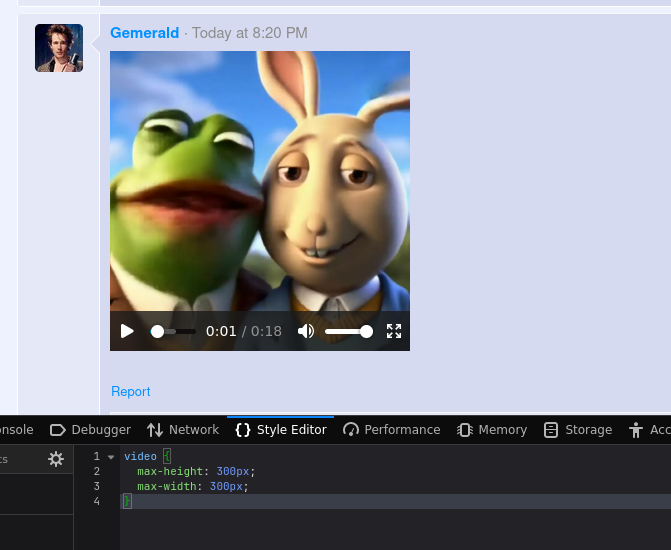Open Style Editor options gear
Viewport: 671px width, 550px height.
pyautogui.click(x=56, y=459)
